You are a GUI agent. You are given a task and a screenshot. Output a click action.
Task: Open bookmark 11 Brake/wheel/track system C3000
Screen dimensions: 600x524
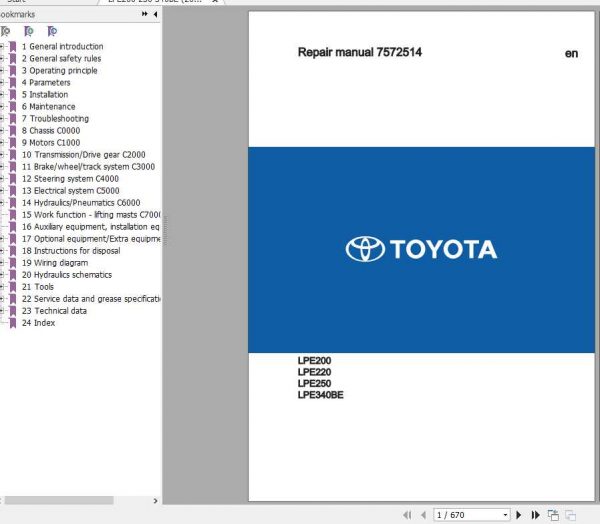(x=88, y=167)
